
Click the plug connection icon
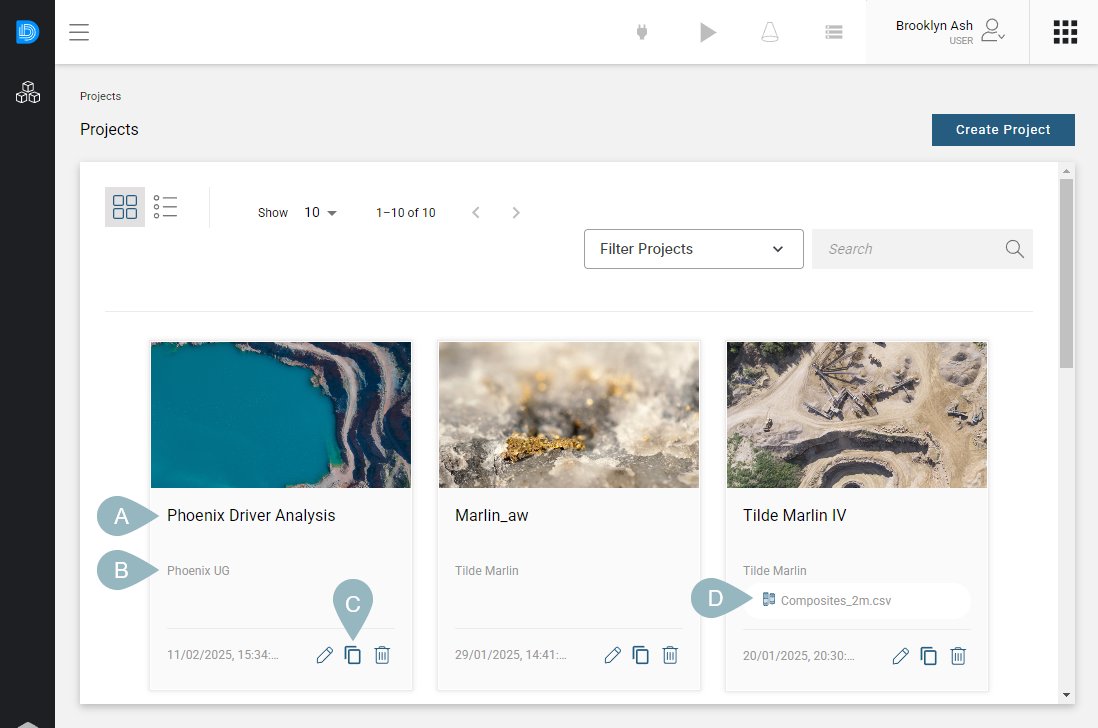[641, 32]
